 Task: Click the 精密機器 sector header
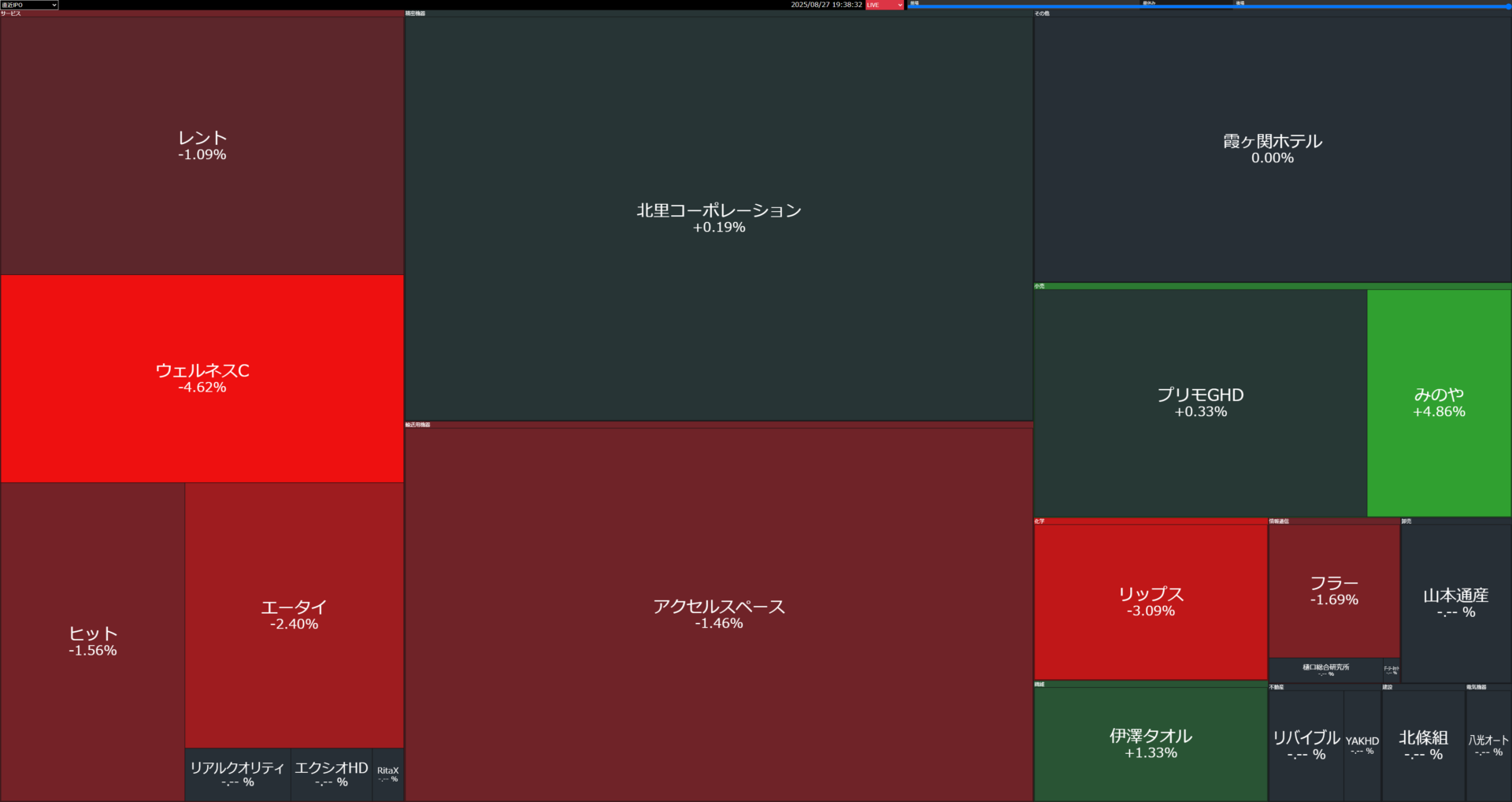tap(719, 13)
